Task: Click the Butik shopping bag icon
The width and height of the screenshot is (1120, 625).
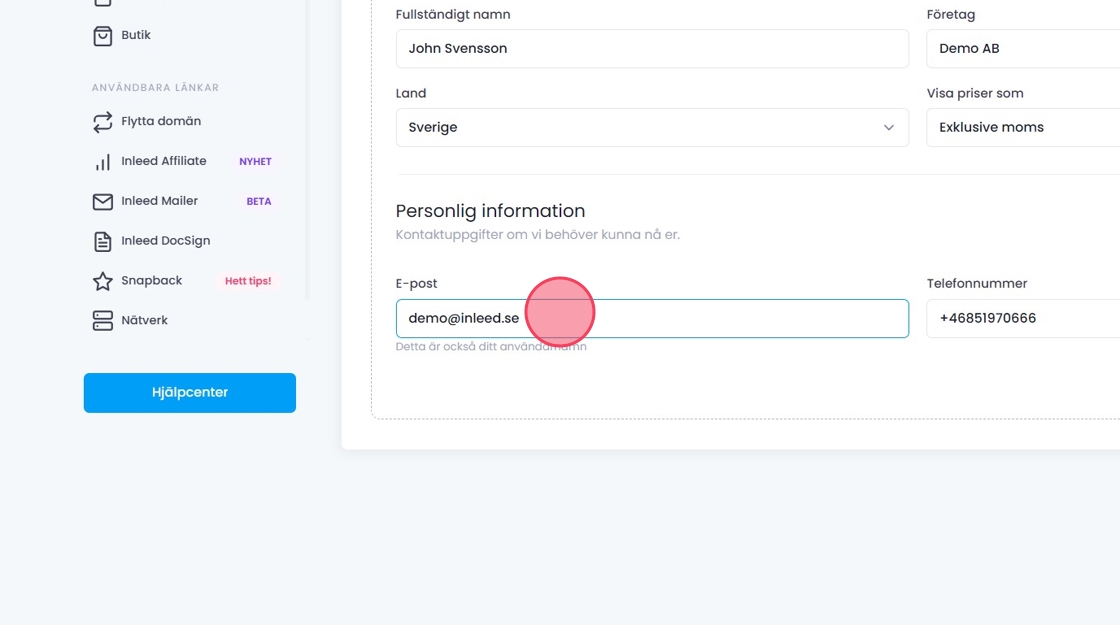Action: point(102,36)
